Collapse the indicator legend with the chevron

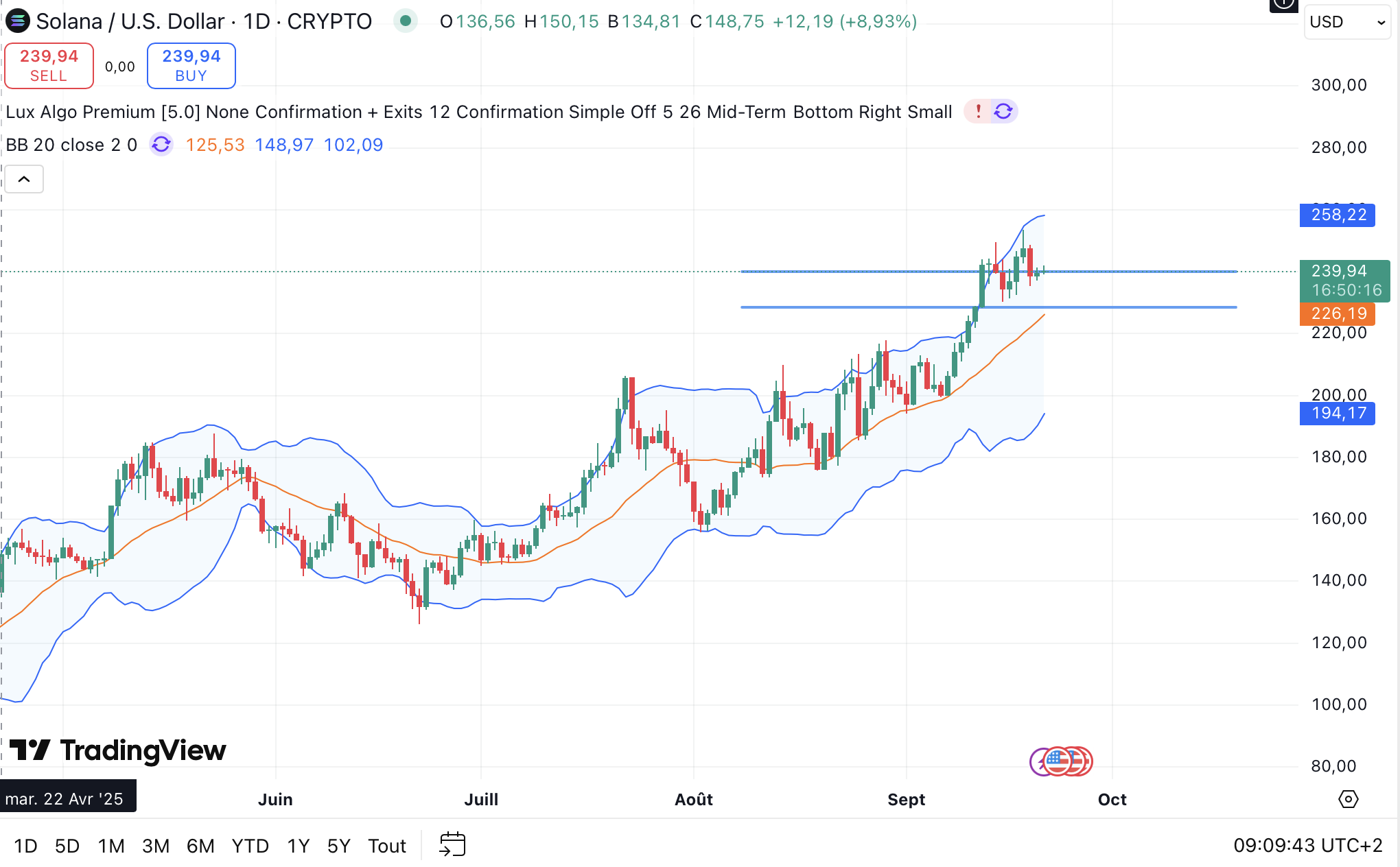(24, 179)
